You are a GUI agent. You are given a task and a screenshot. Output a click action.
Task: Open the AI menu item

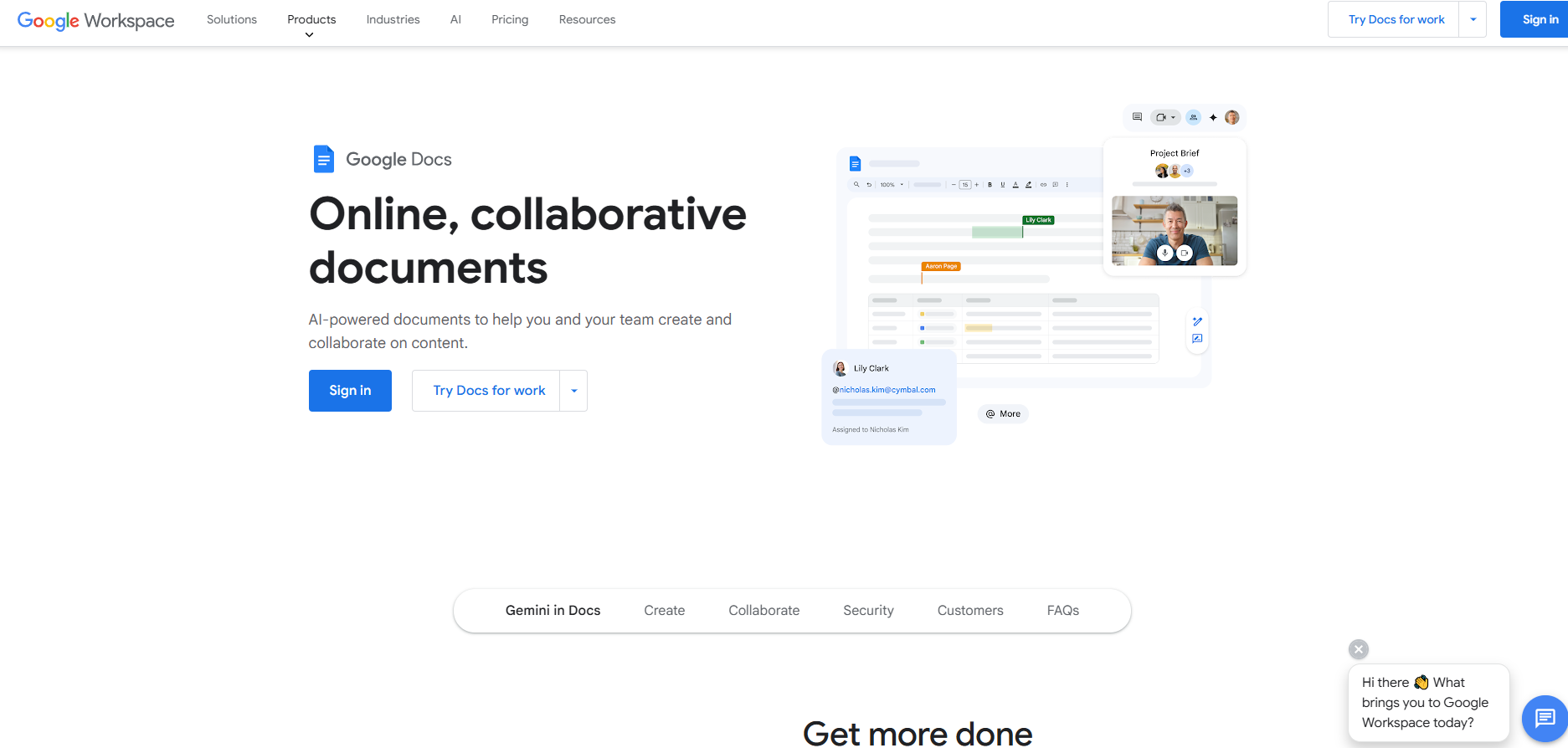[x=455, y=19]
